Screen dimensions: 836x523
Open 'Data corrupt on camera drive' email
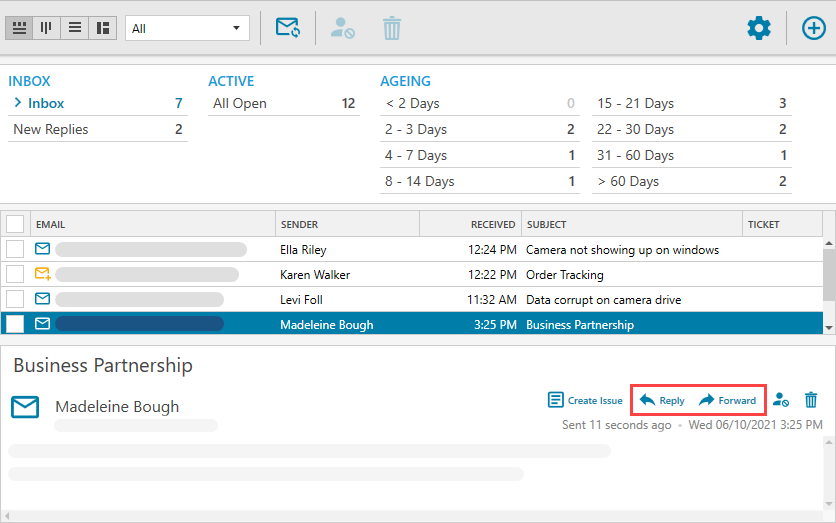pyautogui.click(x=604, y=300)
